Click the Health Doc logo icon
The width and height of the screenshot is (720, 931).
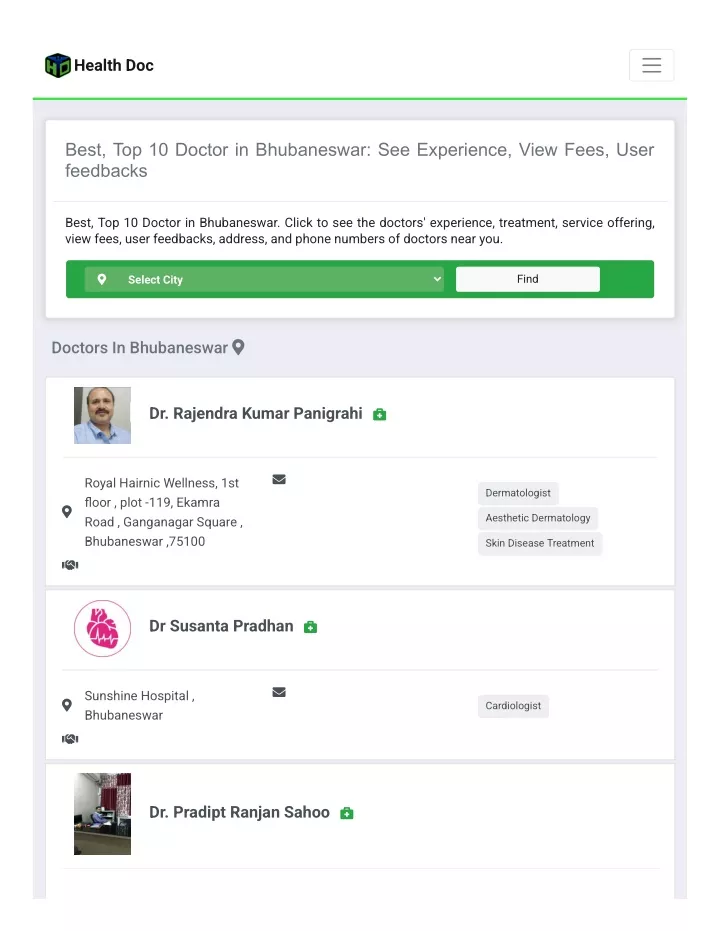click(x=58, y=65)
